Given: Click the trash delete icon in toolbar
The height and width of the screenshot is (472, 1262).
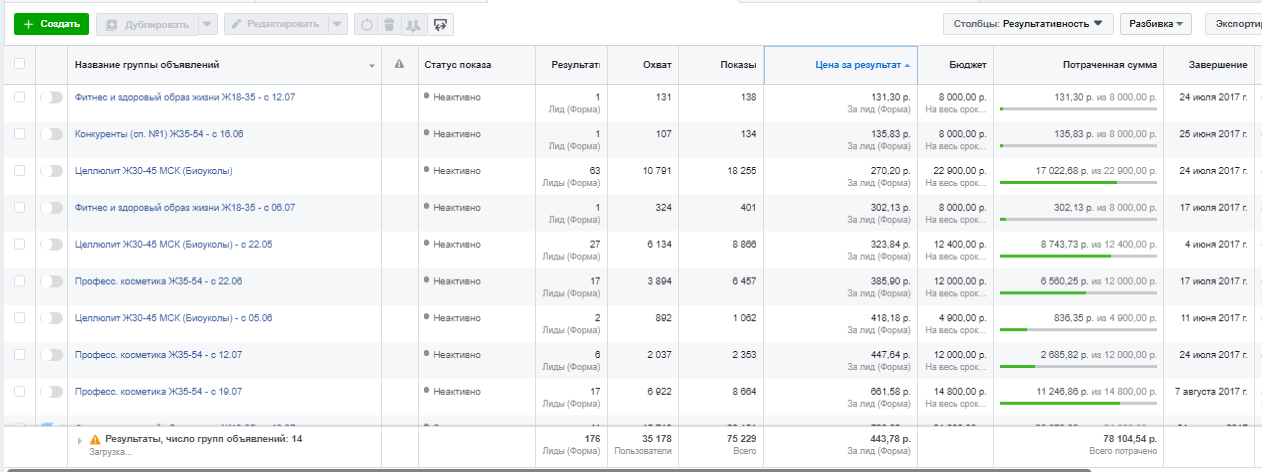Looking at the screenshot, I should pos(391,24).
